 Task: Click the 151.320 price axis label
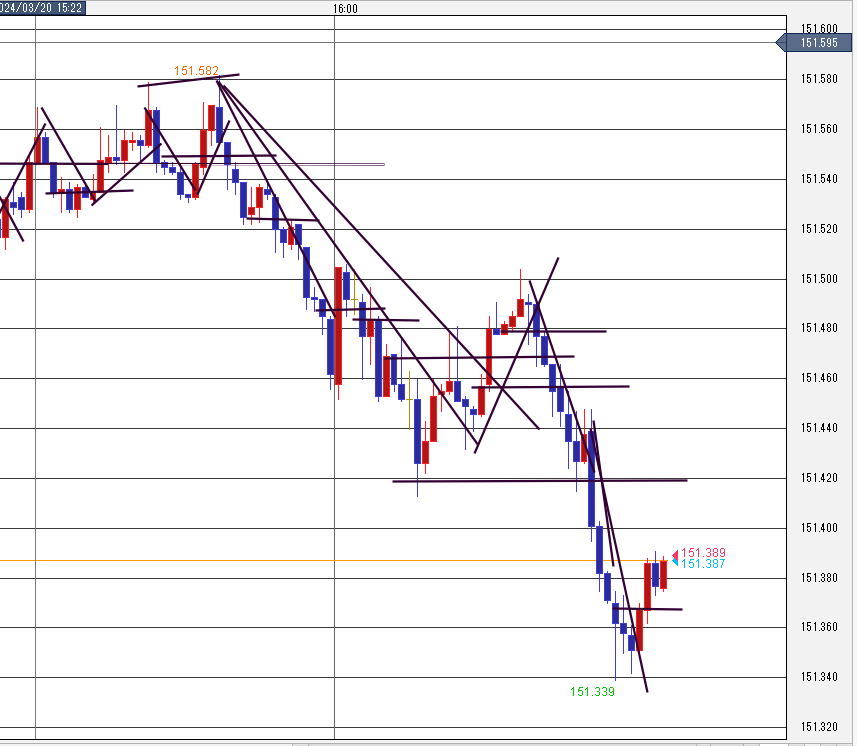(819, 727)
